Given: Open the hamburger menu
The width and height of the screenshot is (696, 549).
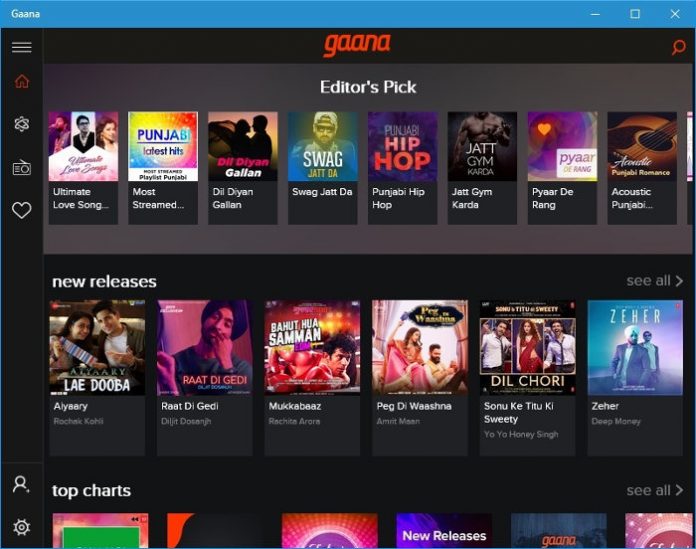Looking at the screenshot, I should pyautogui.click(x=21, y=47).
